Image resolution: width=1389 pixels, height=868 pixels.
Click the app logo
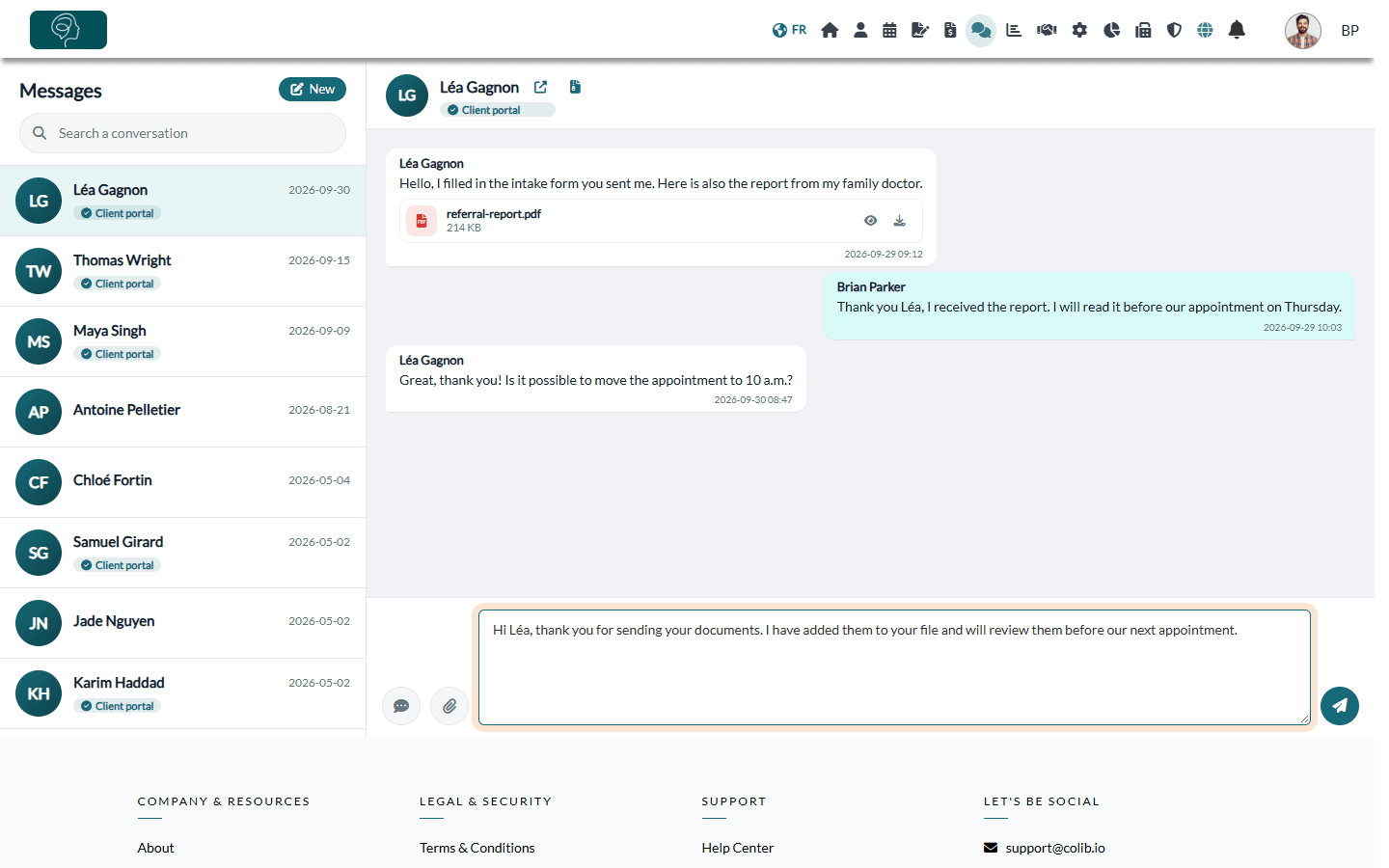click(x=68, y=30)
